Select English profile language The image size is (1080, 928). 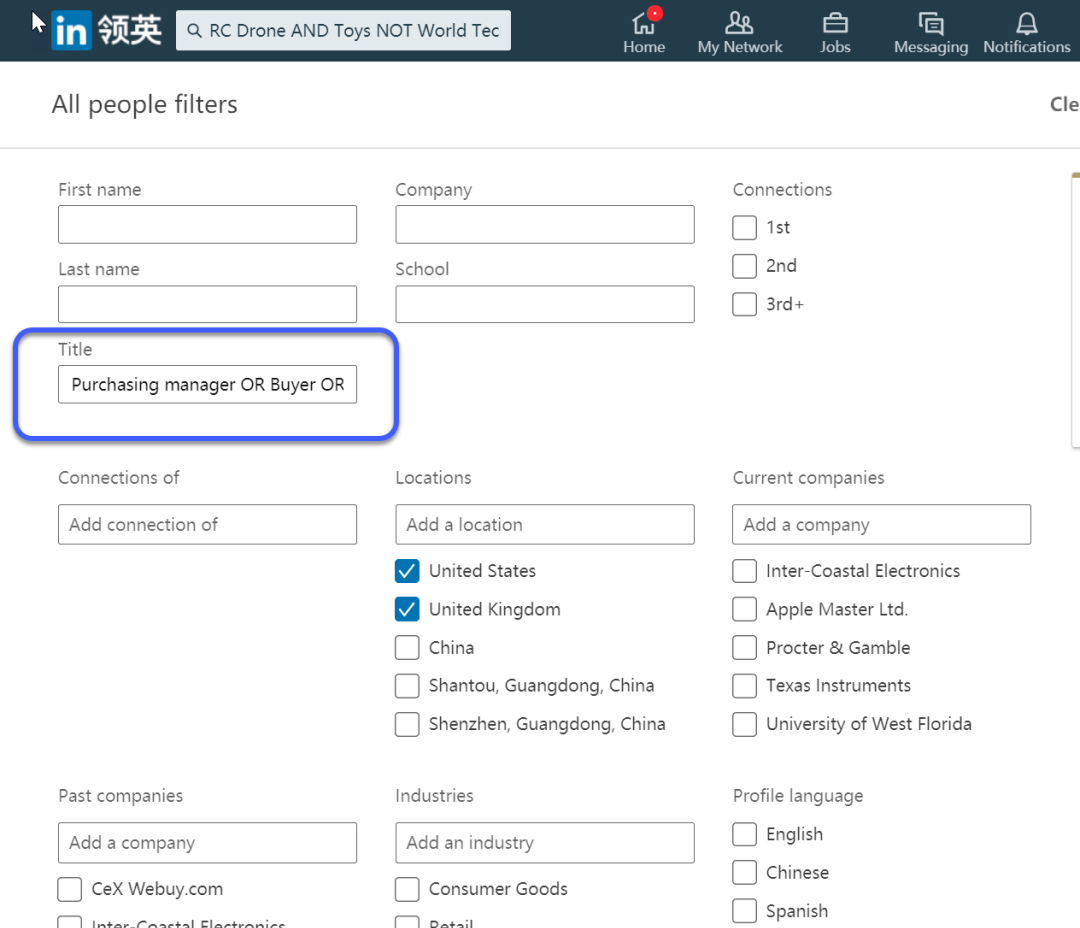(x=744, y=834)
